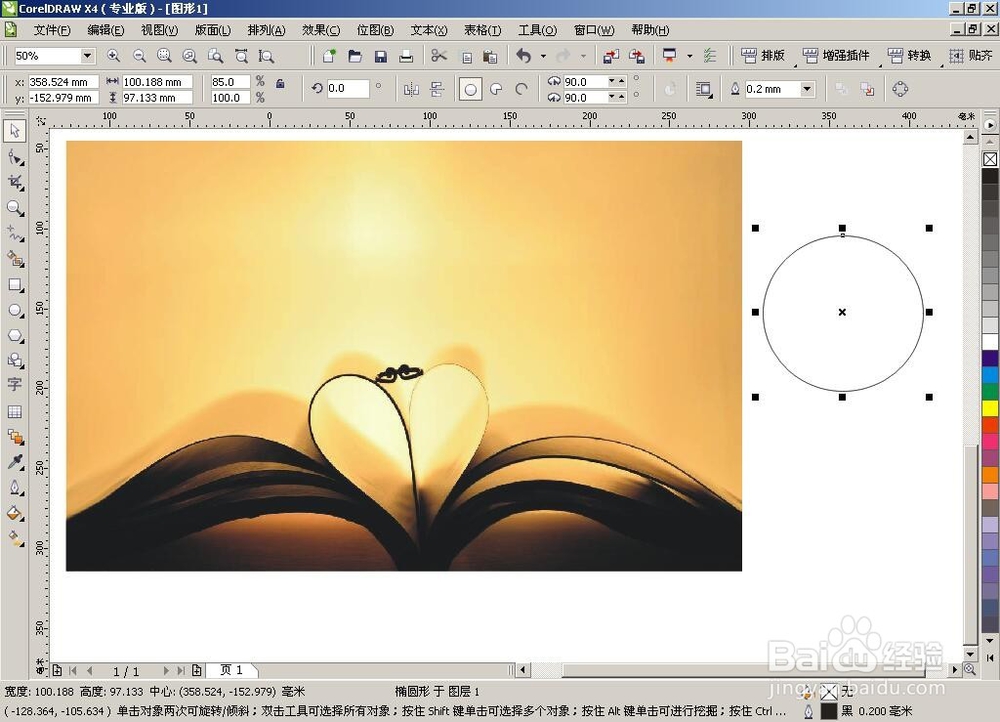Choose the Ellipse tool in toolbox
This screenshot has height=722, width=1000.
[x=15, y=311]
